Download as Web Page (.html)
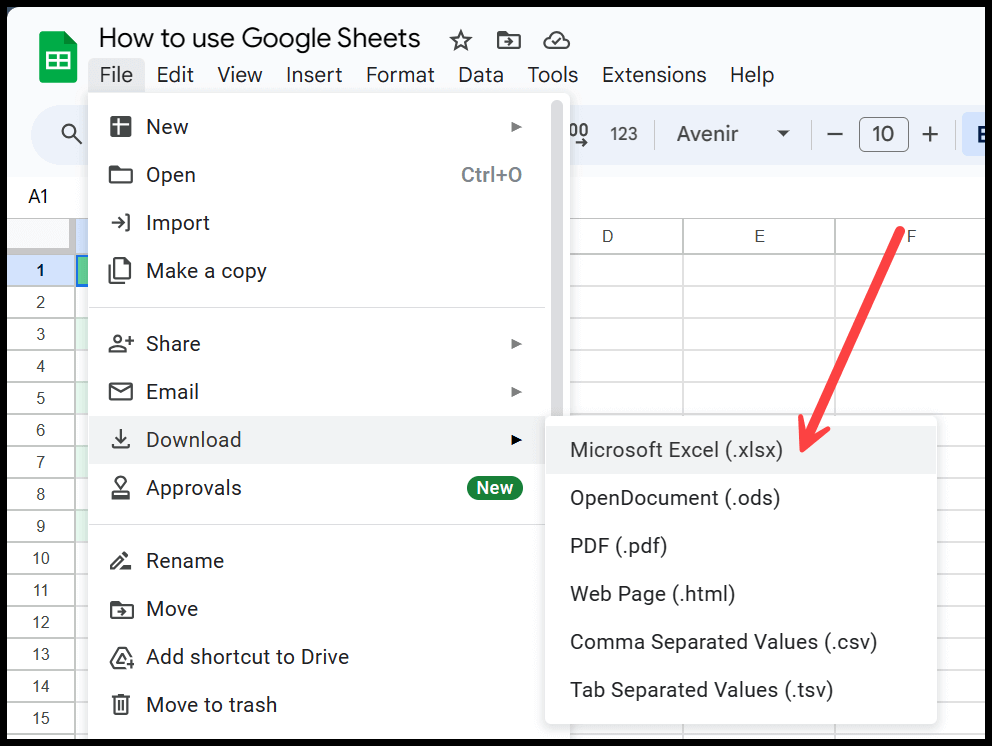This screenshot has height=746, width=992. coord(740,594)
